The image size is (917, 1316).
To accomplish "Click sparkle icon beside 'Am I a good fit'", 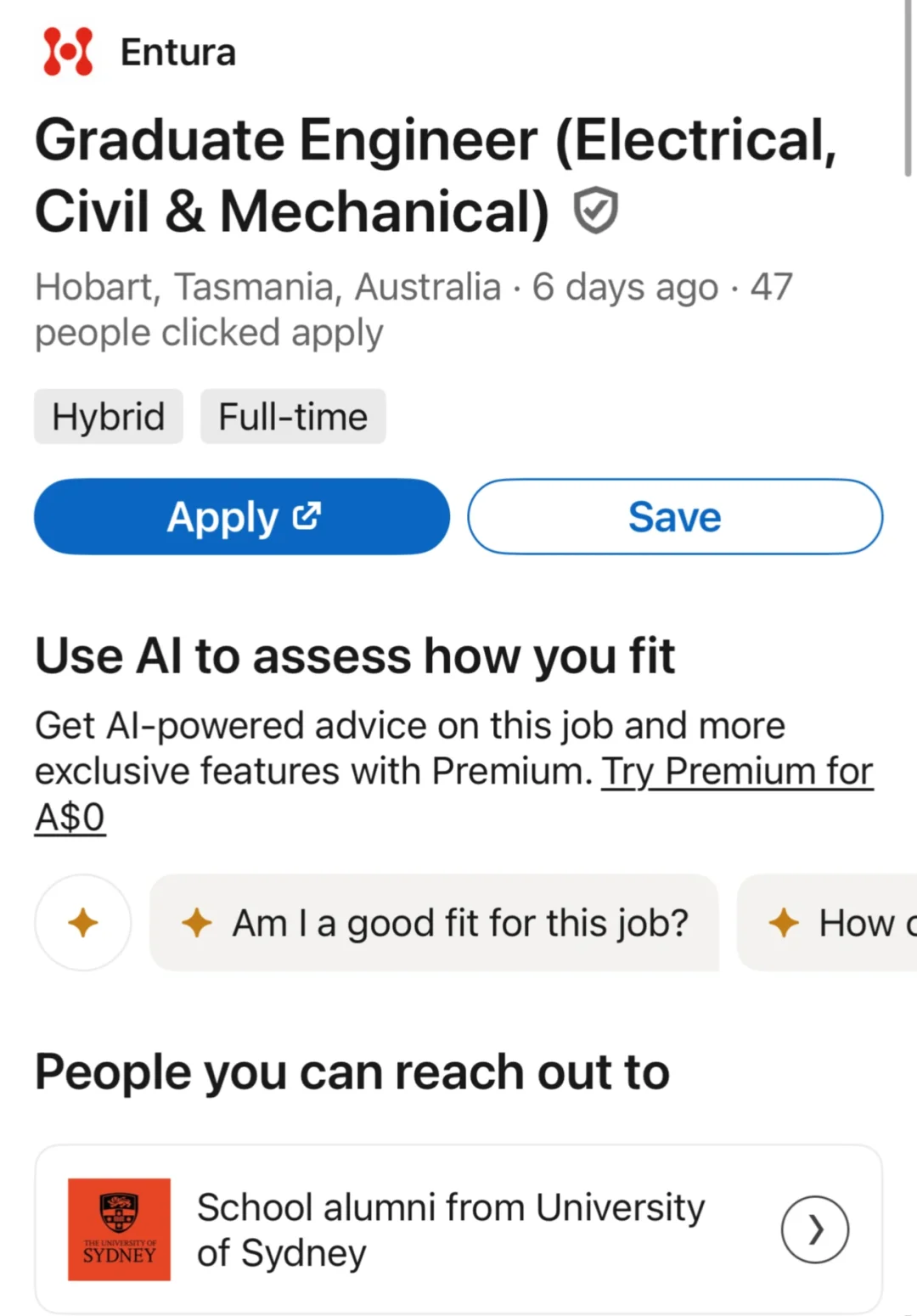I will click(x=197, y=922).
